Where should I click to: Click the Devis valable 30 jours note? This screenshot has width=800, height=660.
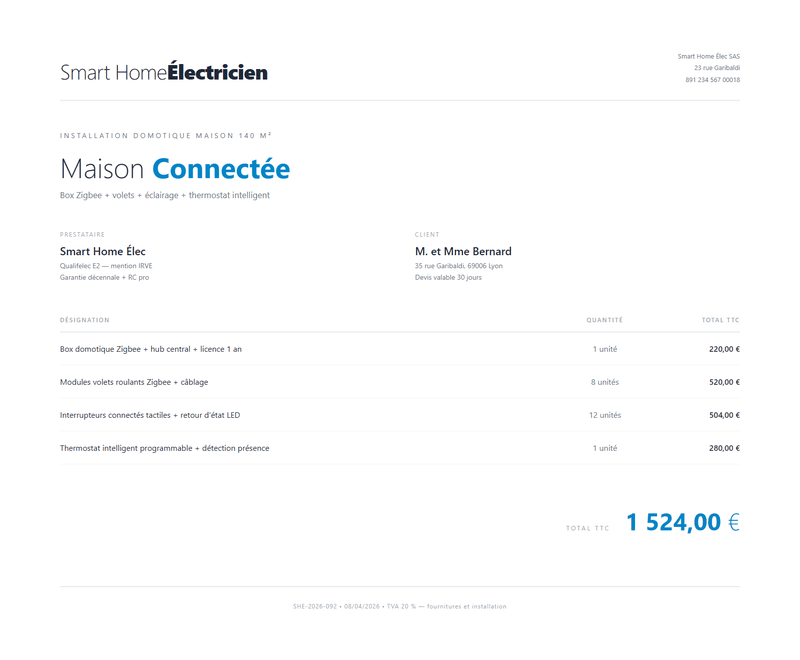(x=448, y=277)
